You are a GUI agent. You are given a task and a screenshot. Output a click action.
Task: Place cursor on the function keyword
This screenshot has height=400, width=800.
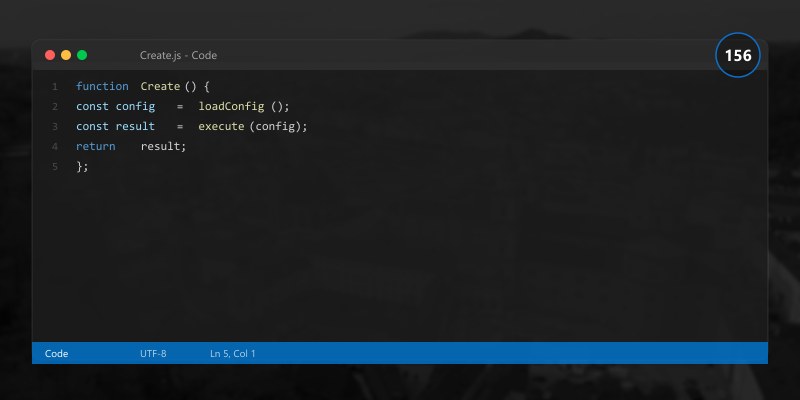click(102, 87)
